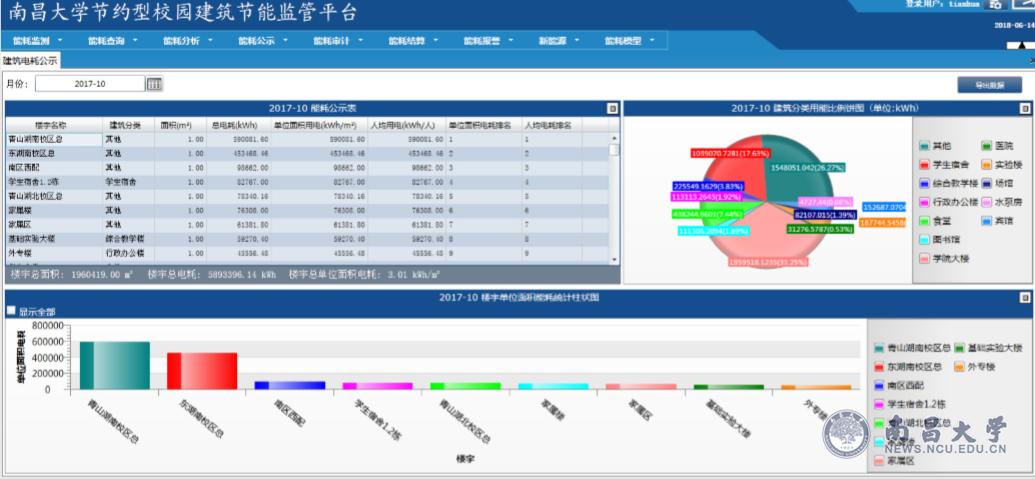The height and width of the screenshot is (479, 1035).
Task: Click 食堂 green swatch in pie legend
Action: pyautogui.click(x=925, y=222)
